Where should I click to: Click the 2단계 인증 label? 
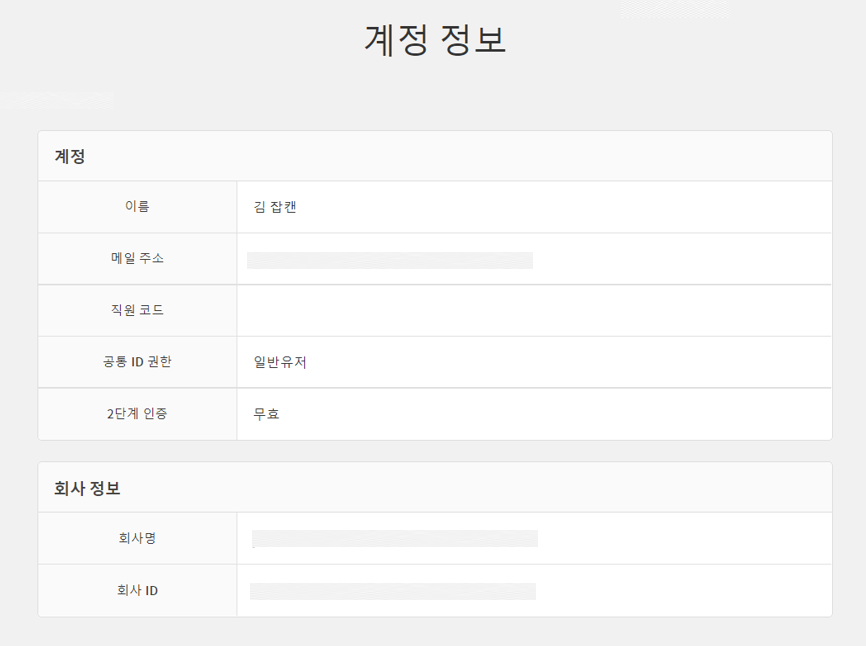137,414
